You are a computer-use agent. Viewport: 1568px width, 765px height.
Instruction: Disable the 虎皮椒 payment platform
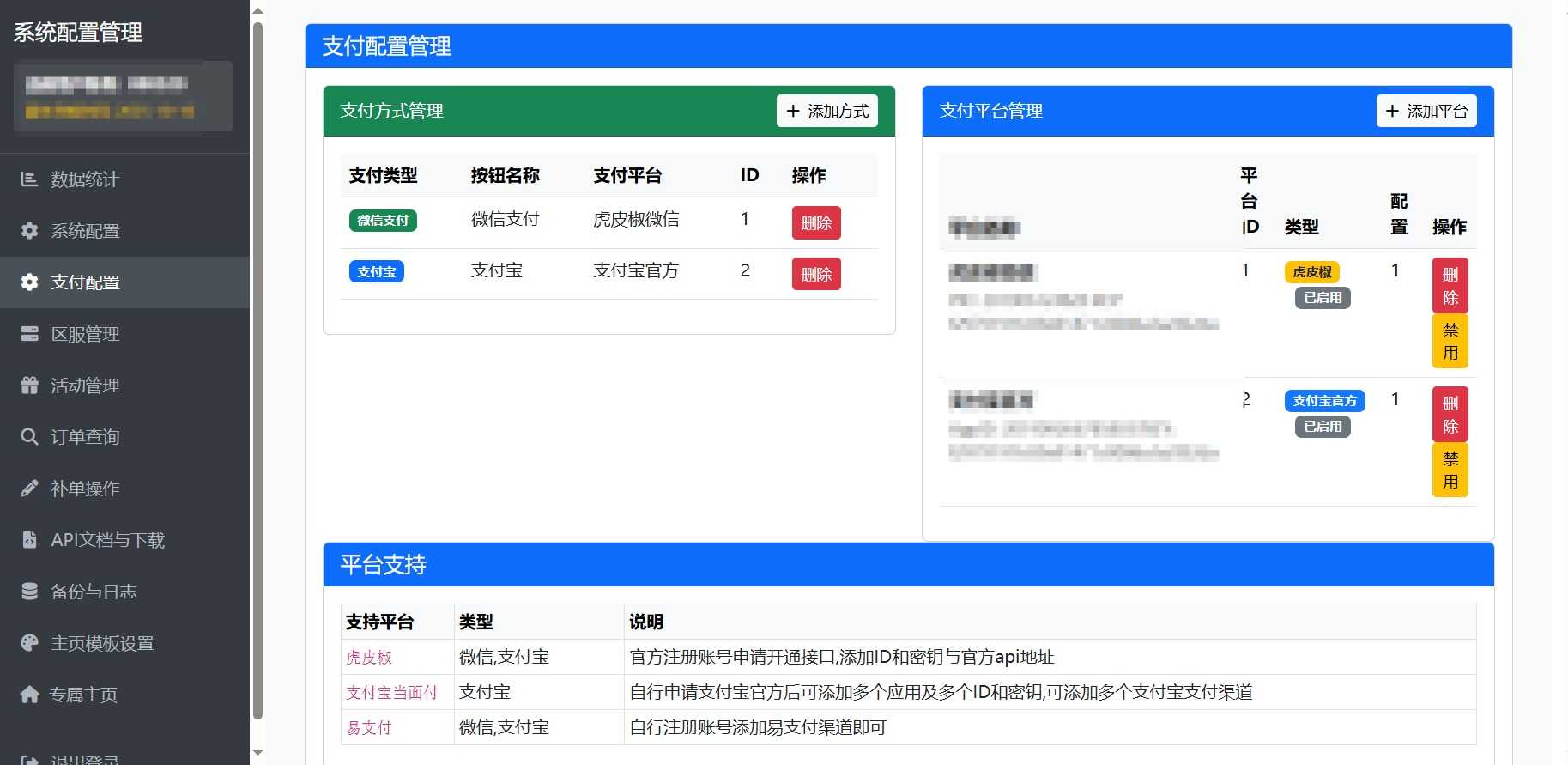[1450, 342]
